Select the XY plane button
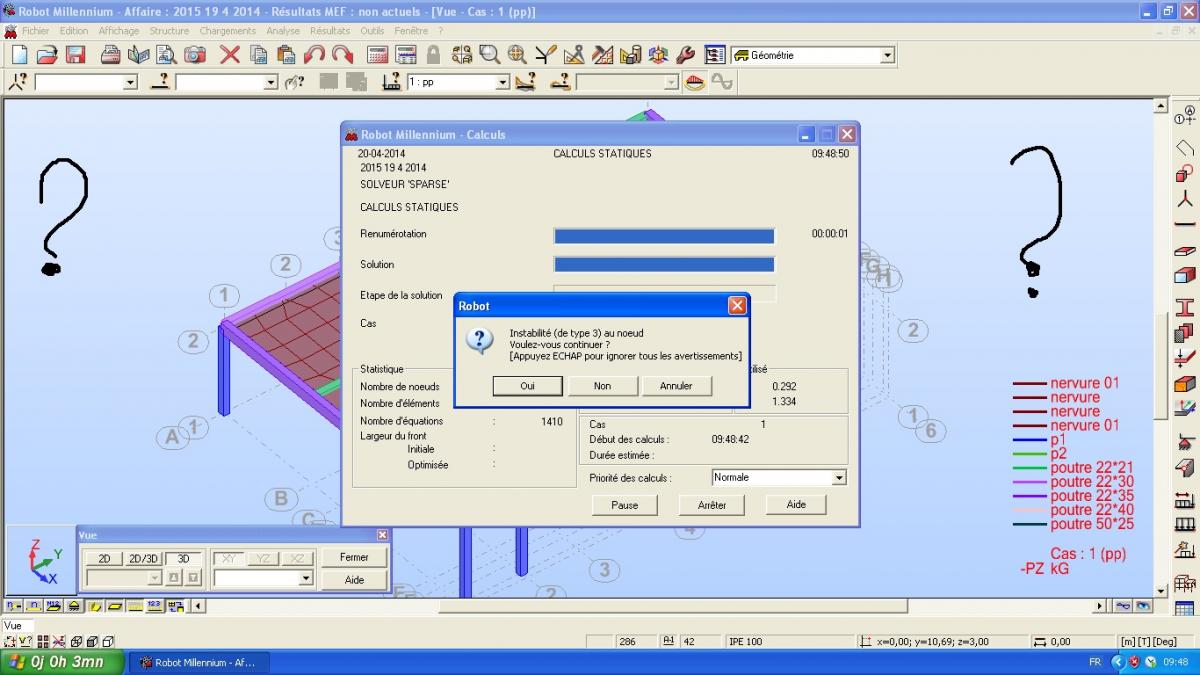Screen dimensions: 1200x675 coord(230,558)
